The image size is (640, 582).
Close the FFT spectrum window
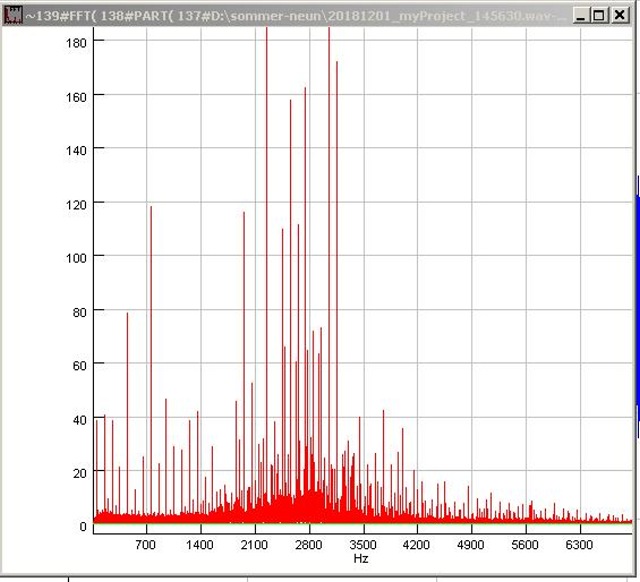pyautogui.click(x=618, y=15)
